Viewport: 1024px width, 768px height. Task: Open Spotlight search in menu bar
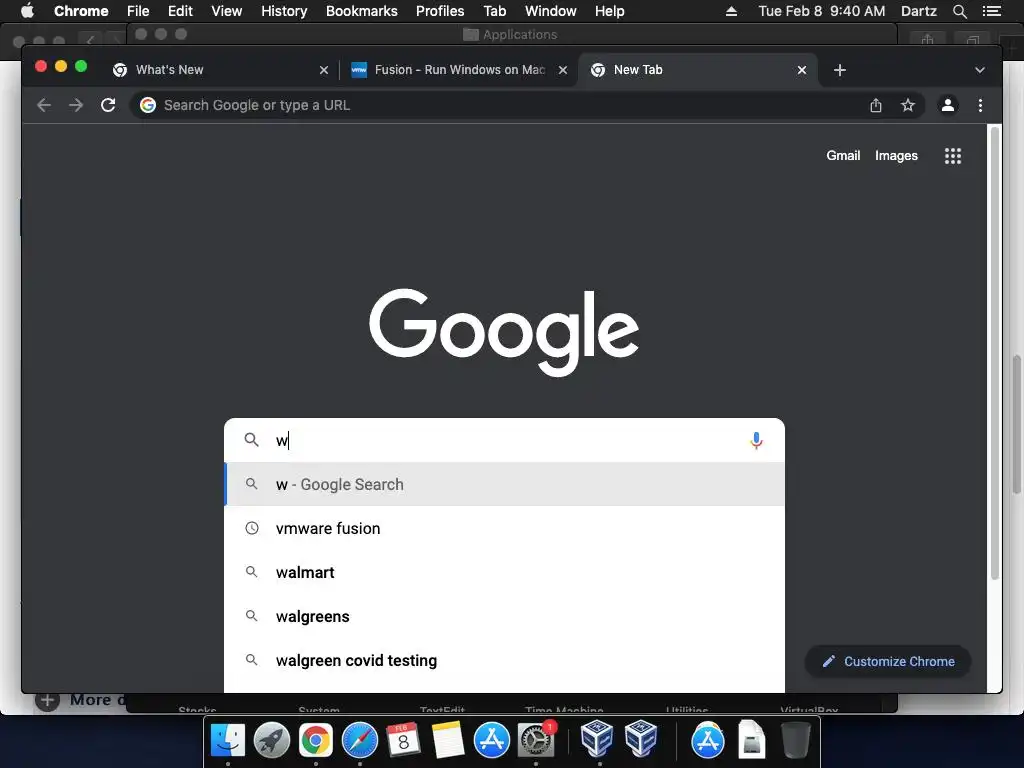[x=959, y=11]
